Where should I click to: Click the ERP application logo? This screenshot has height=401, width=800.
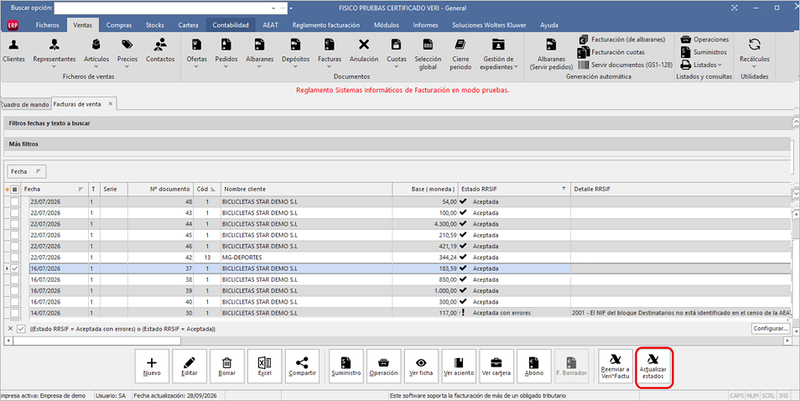tap(13, 25)
